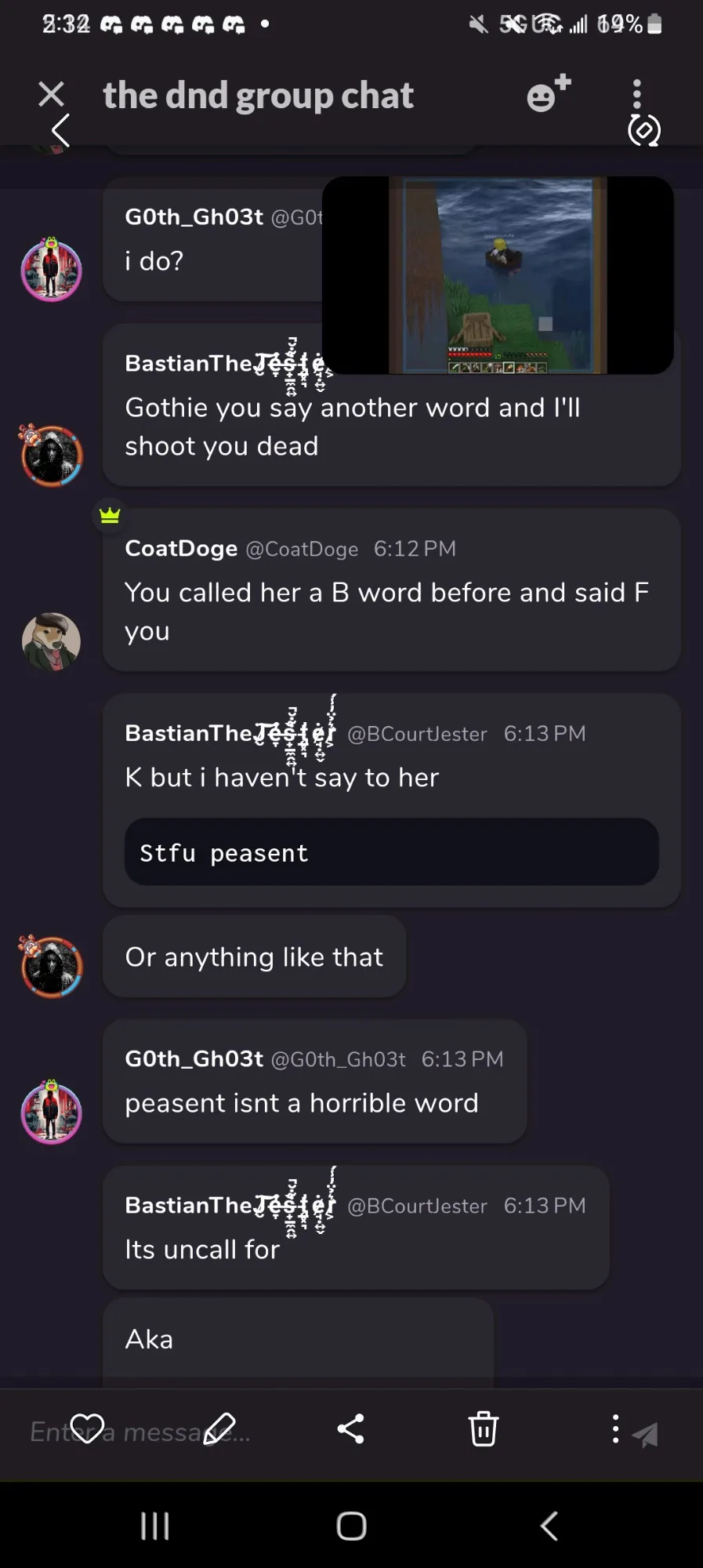Tap the share icon
703x1568 pixels.
click(350, 1428)
